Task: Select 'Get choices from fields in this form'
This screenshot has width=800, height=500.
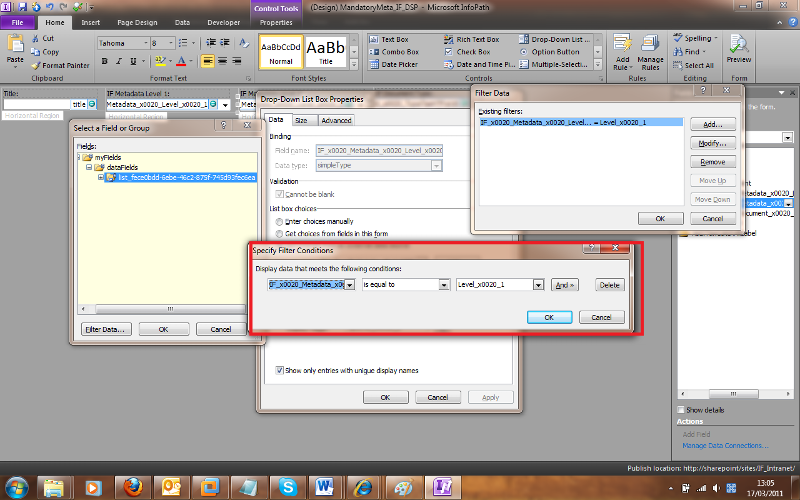Action: 279,234
